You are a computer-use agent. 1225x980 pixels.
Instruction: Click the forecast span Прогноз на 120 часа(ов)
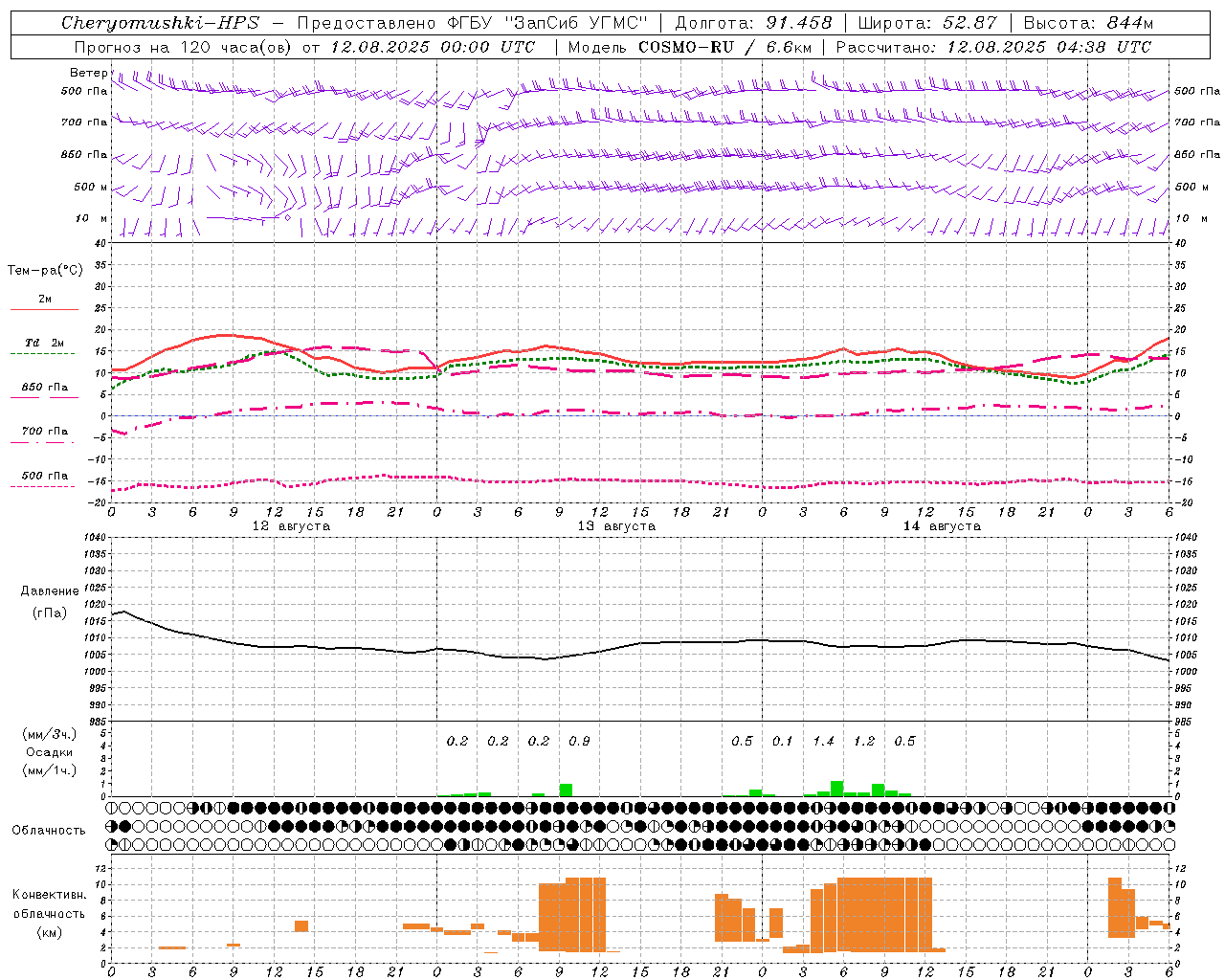[x=184, y=47]
